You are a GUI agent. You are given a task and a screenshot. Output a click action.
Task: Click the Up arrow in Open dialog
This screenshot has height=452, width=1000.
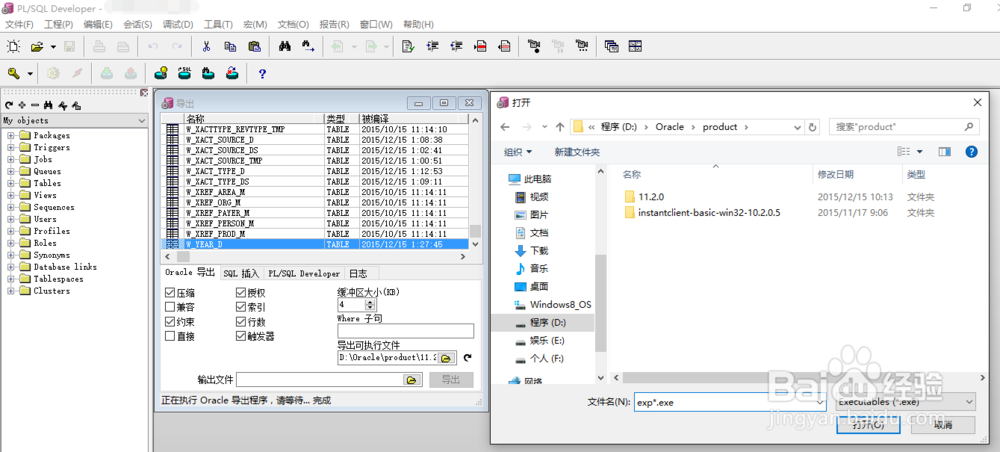[559, 127]
